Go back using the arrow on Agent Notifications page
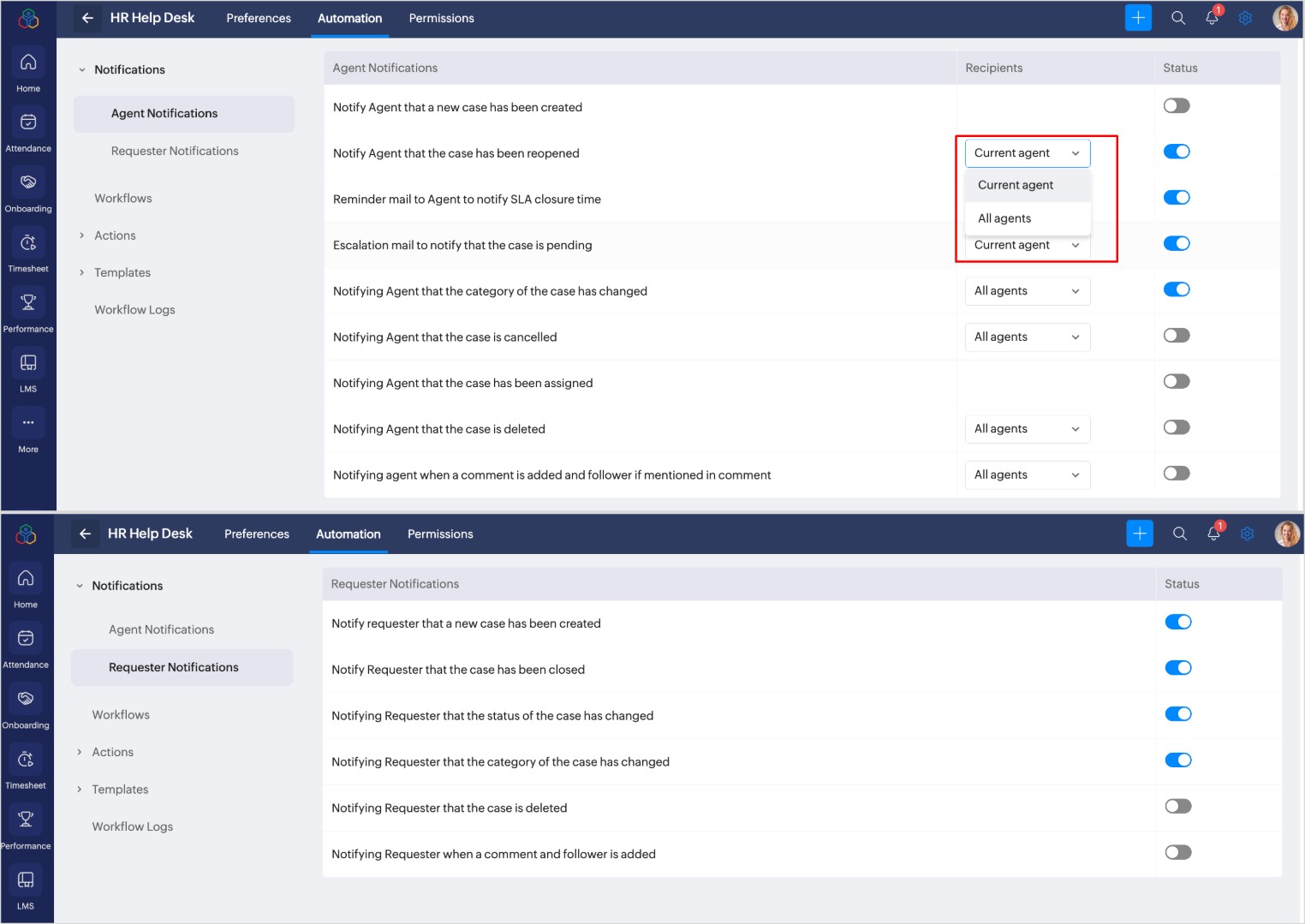The image size is (1305, 924). (x=87, y=18)
